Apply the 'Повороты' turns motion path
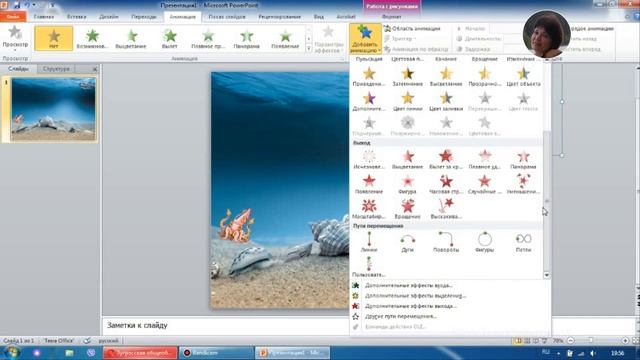 tap(446, 242)
